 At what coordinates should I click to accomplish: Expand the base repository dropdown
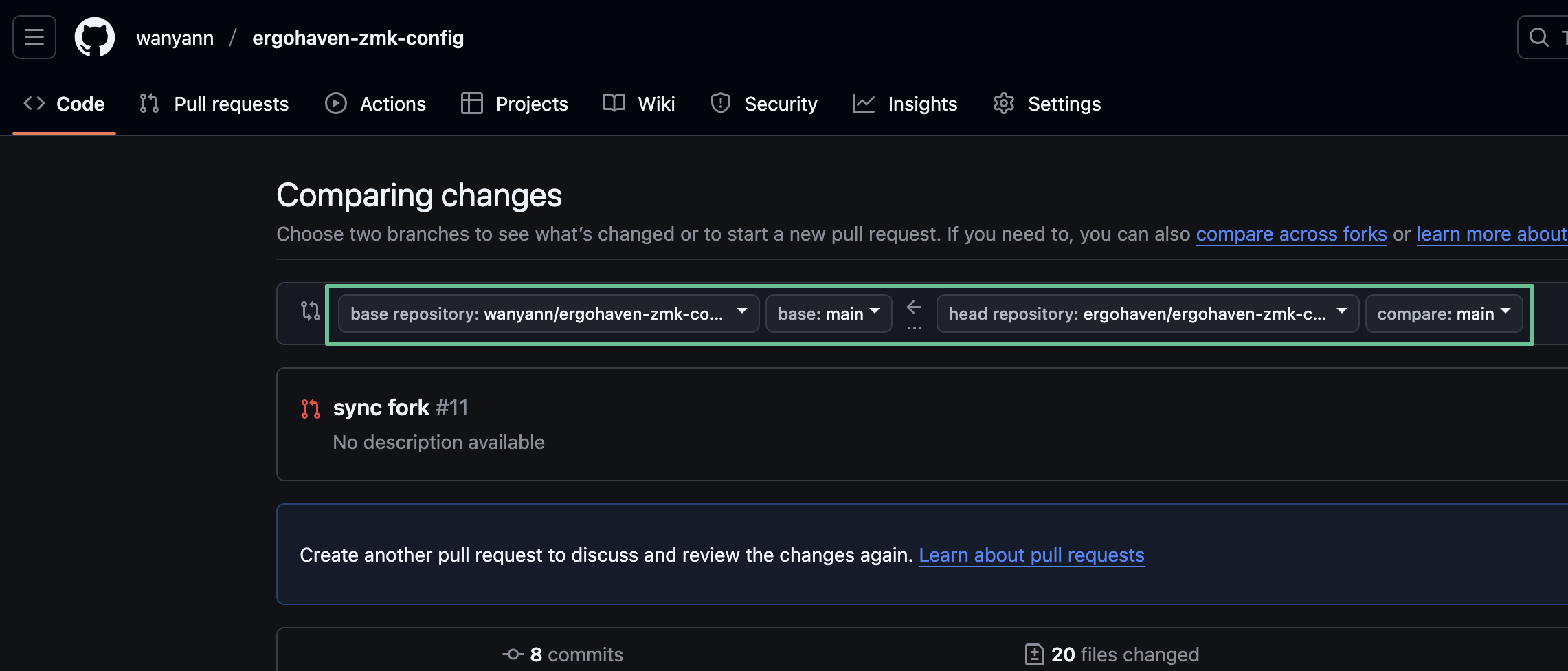548,313
